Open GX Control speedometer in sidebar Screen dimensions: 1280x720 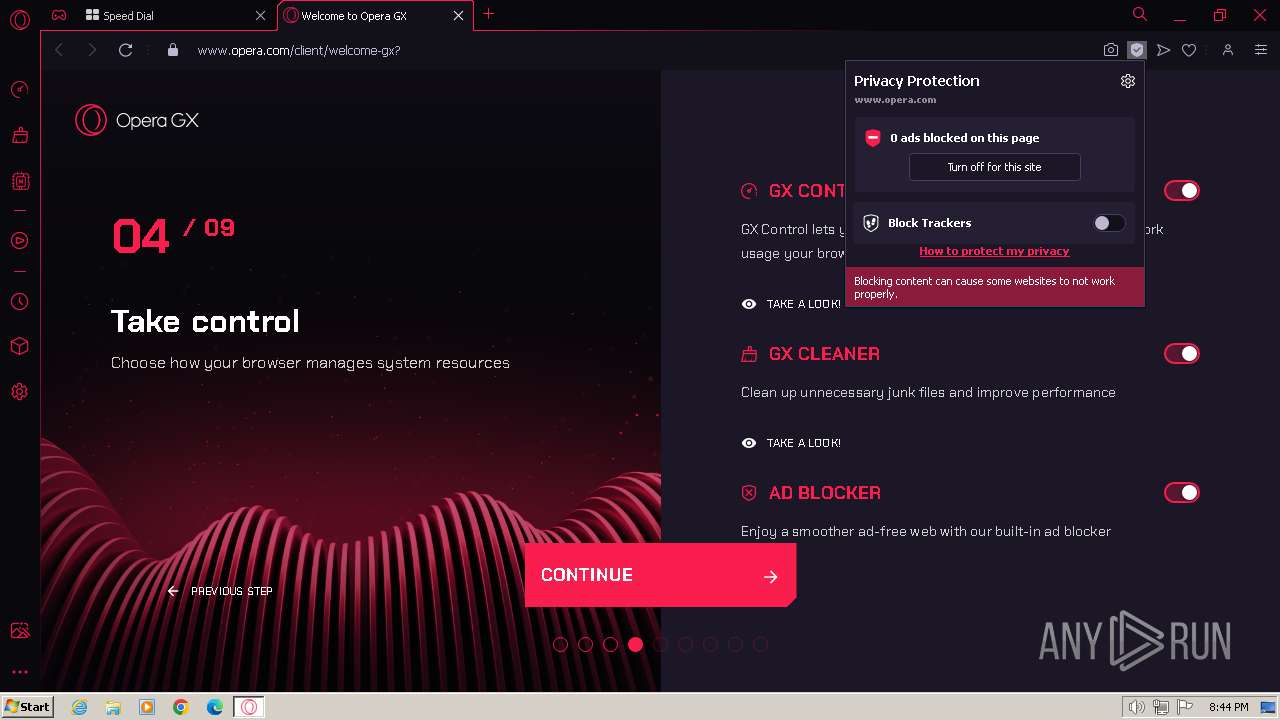point(19,90)
